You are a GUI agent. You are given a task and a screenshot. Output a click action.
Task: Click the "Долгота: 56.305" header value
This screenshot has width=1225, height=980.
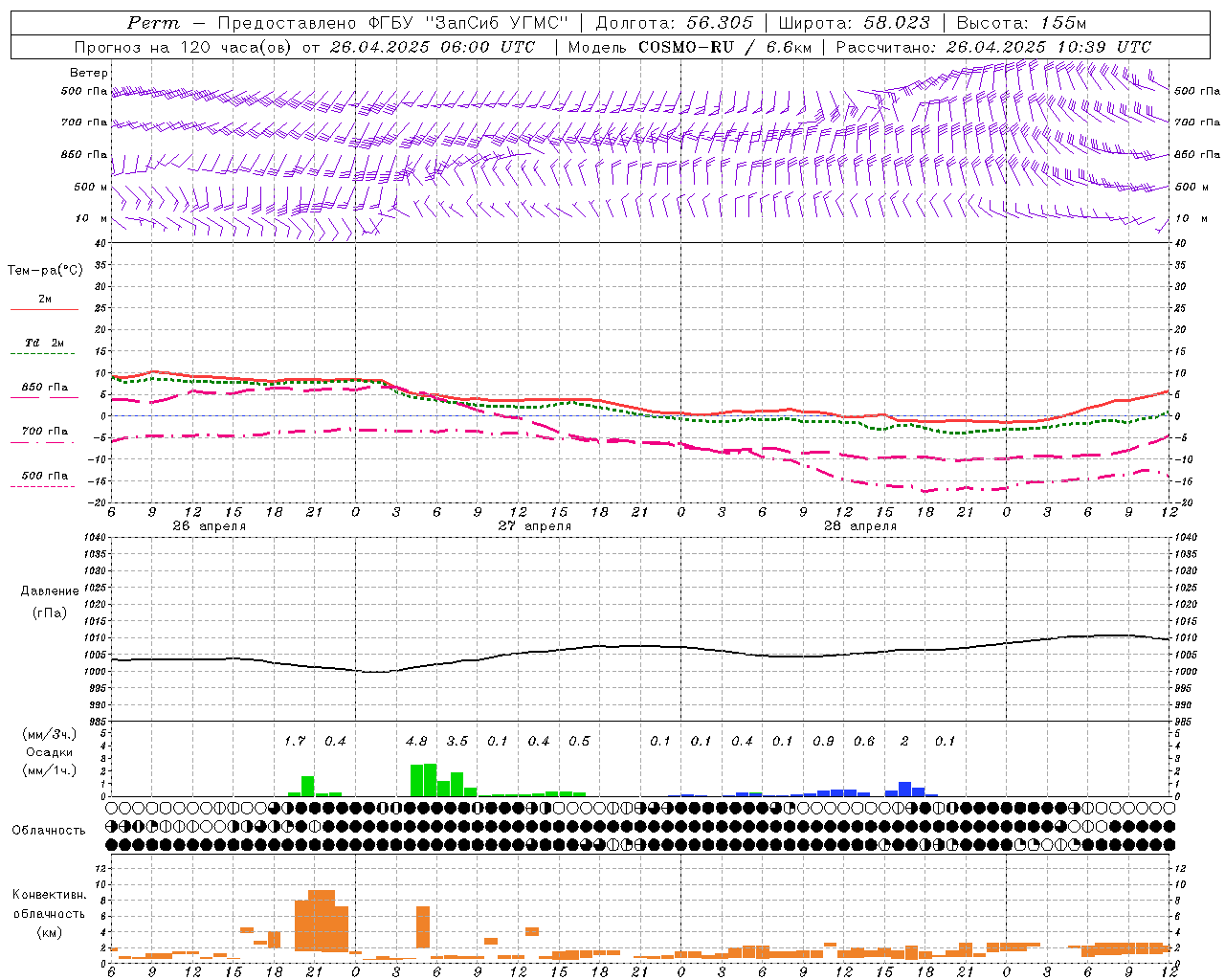tap(675, 23)
